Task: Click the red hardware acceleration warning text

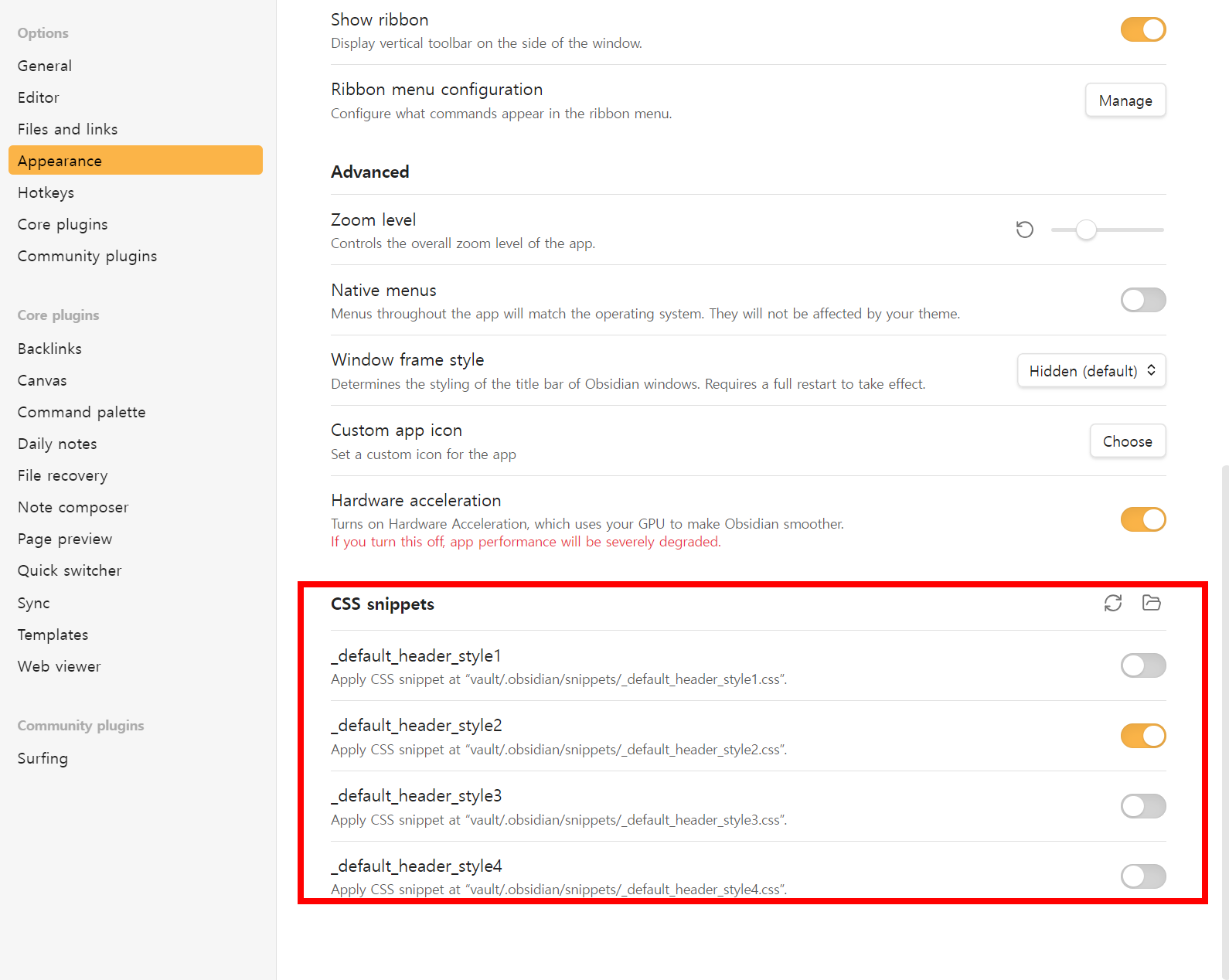Action: (526, 542)
